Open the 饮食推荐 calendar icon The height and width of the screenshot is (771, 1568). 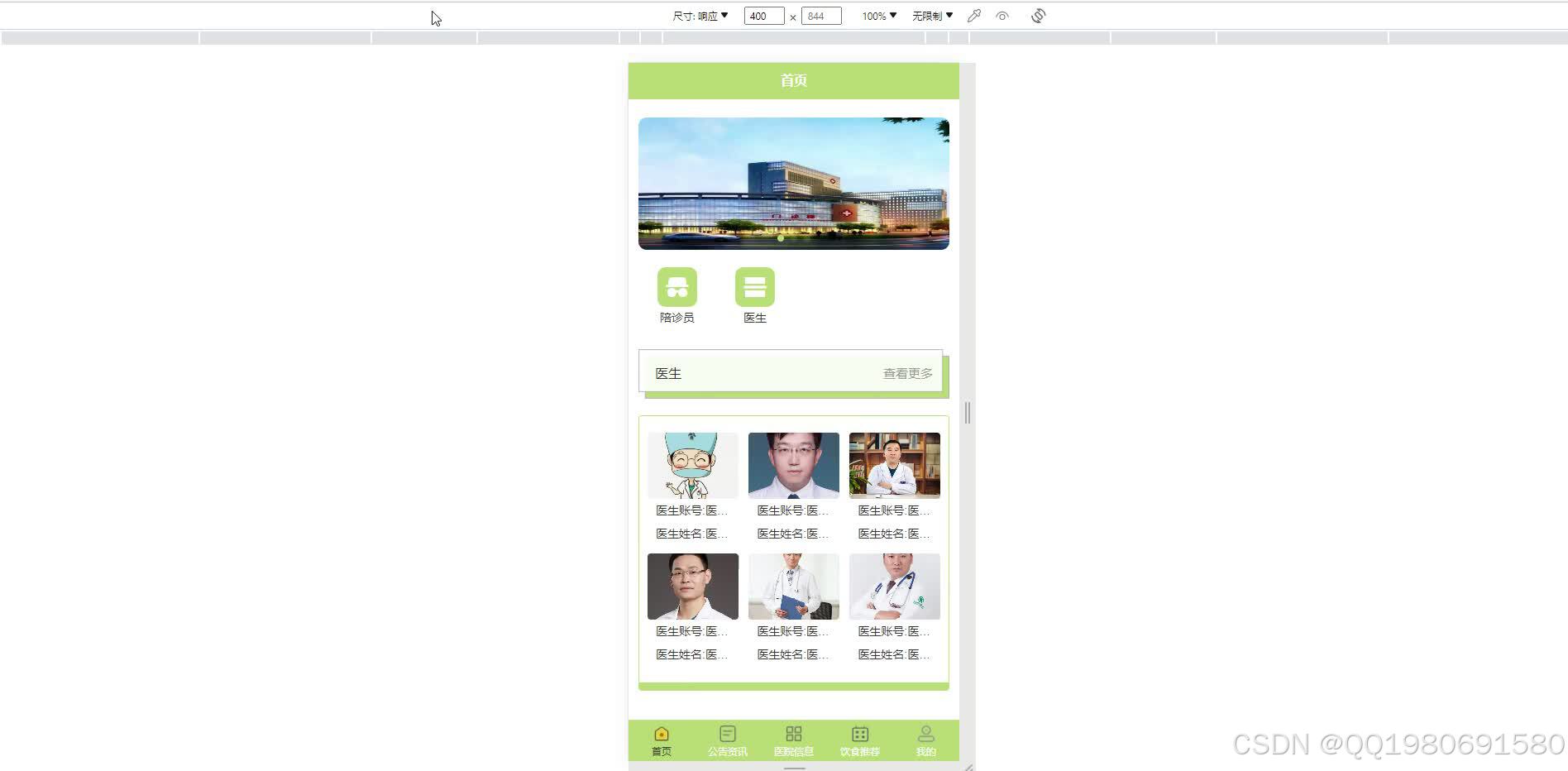tap(859, 733)
